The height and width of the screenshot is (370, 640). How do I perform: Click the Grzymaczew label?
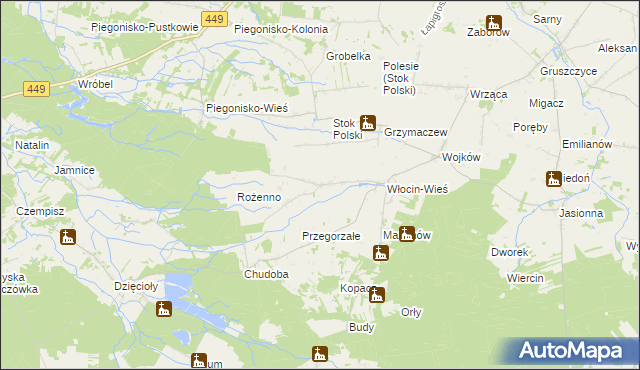click(x=416, y=133)
